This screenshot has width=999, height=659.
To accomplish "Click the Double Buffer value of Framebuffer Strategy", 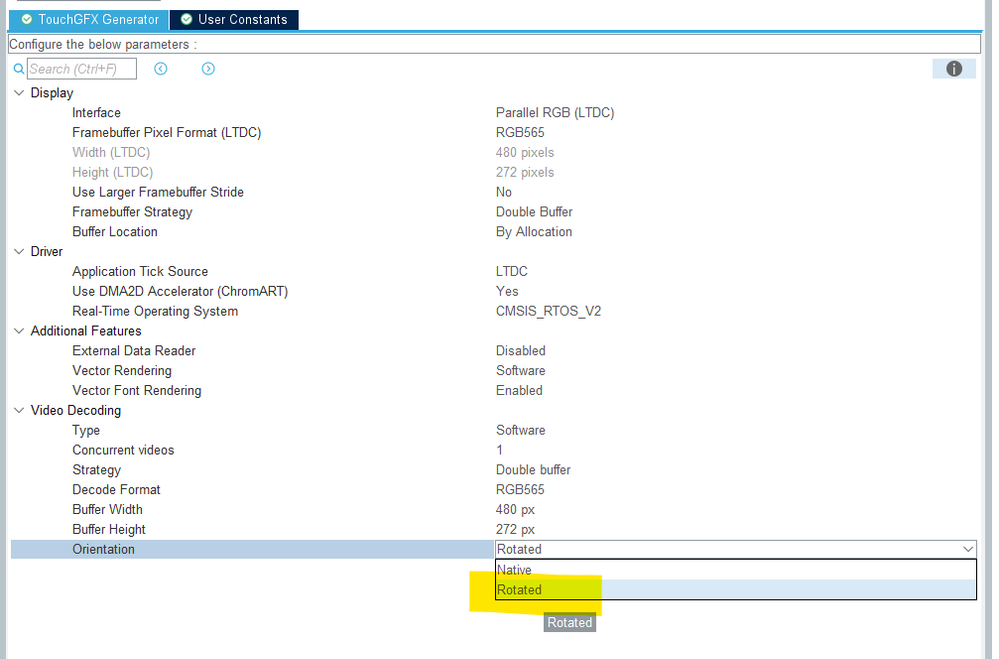I will pyautogui.click(x=534, y=212).
